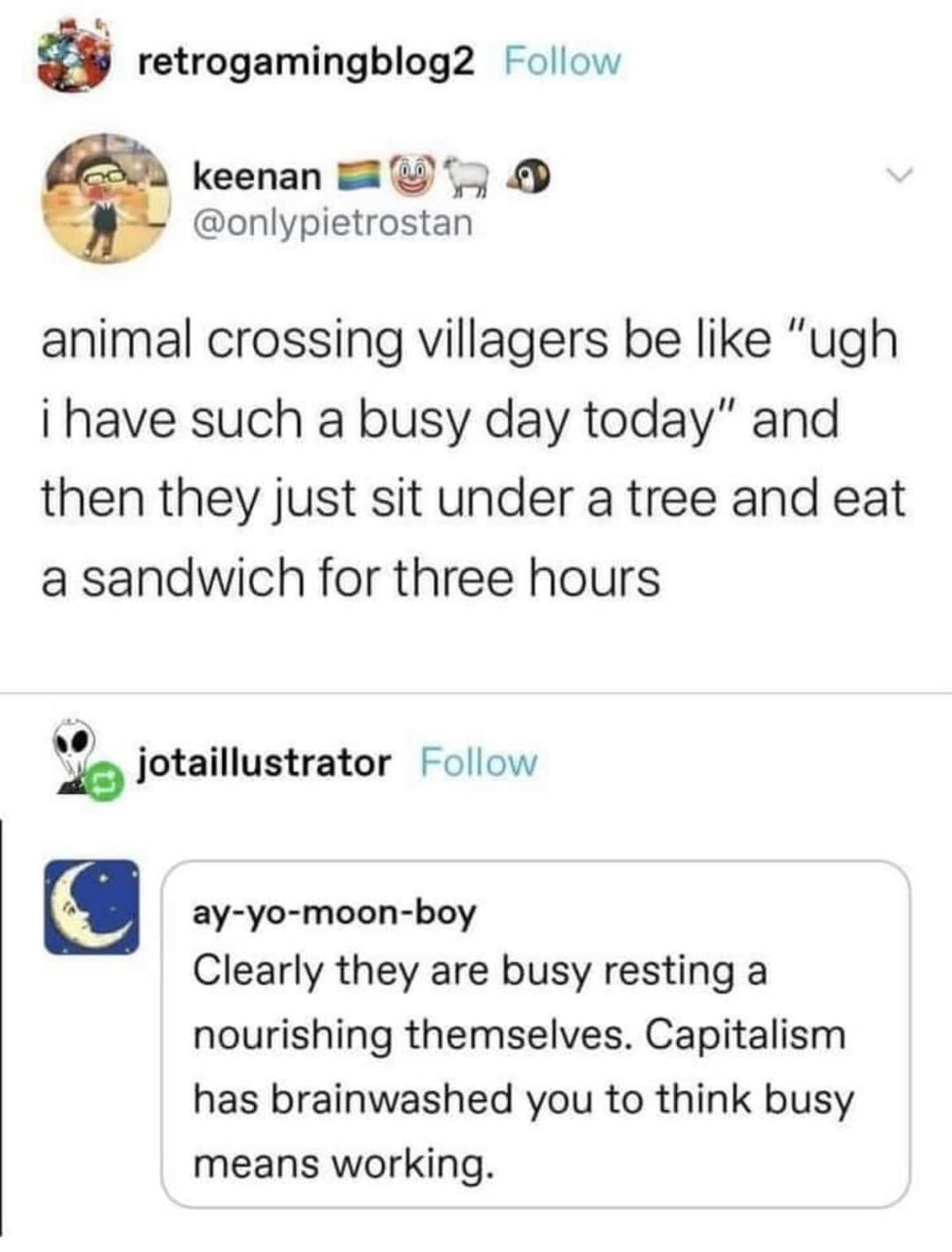Click the ay-yo-moon-boy username
This screenshot has height=1252, width=952.
pos(335,913)
